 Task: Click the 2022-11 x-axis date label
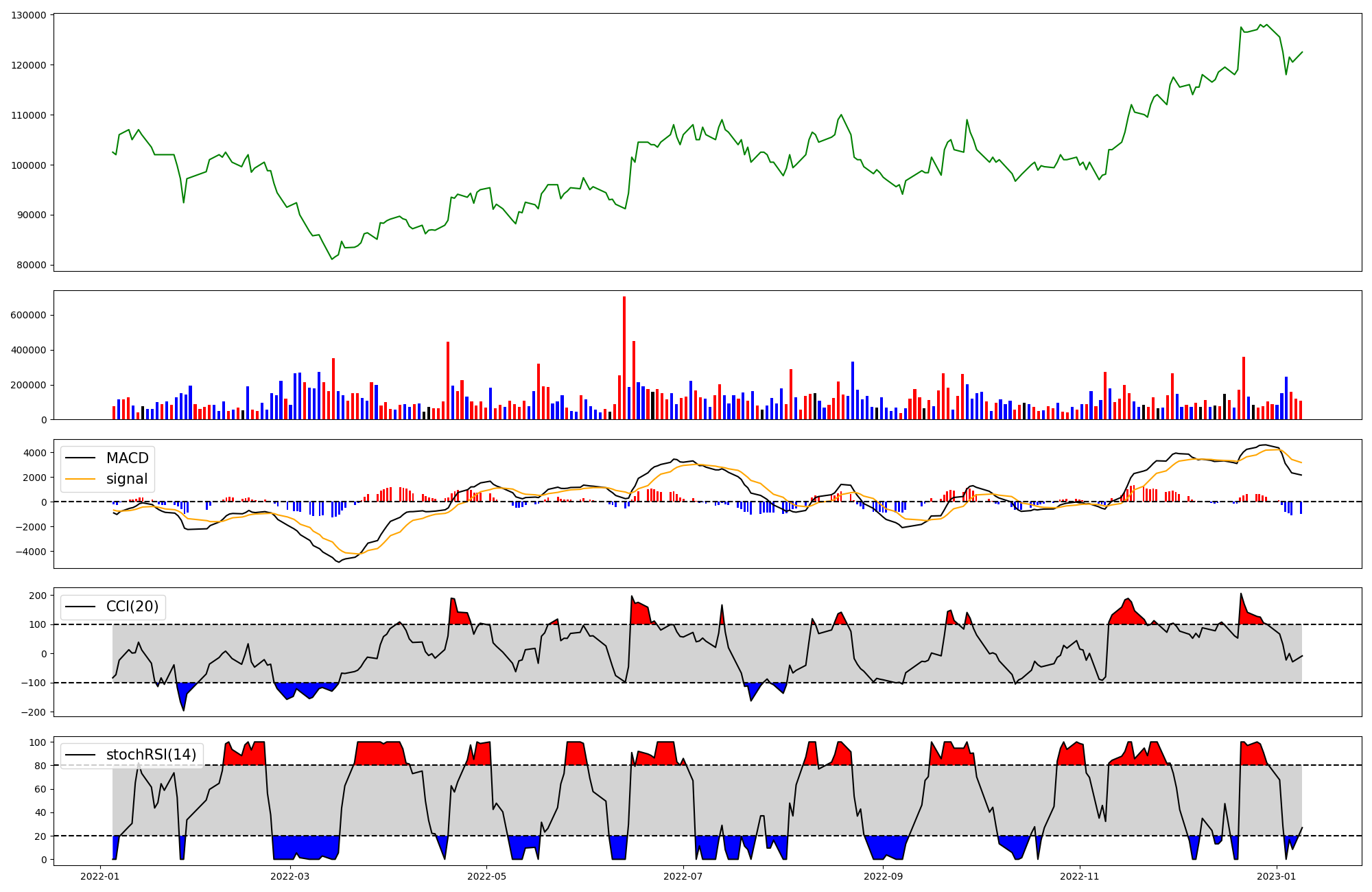(x=1080, y=876)
